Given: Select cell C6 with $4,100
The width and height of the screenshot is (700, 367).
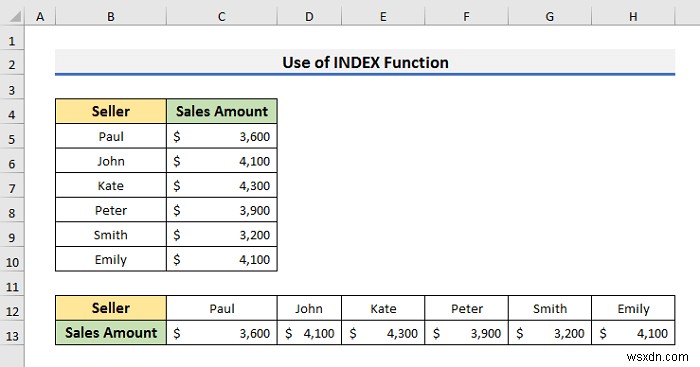Looking at the screenshot, I should point(221,161).
